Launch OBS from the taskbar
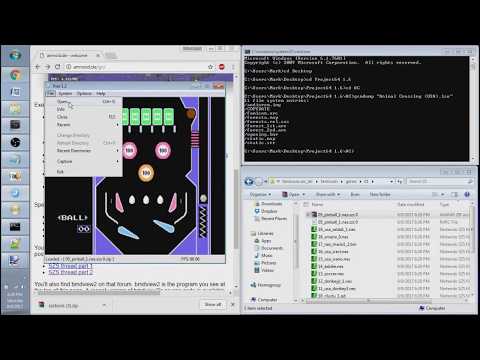 tap(15, 143)
